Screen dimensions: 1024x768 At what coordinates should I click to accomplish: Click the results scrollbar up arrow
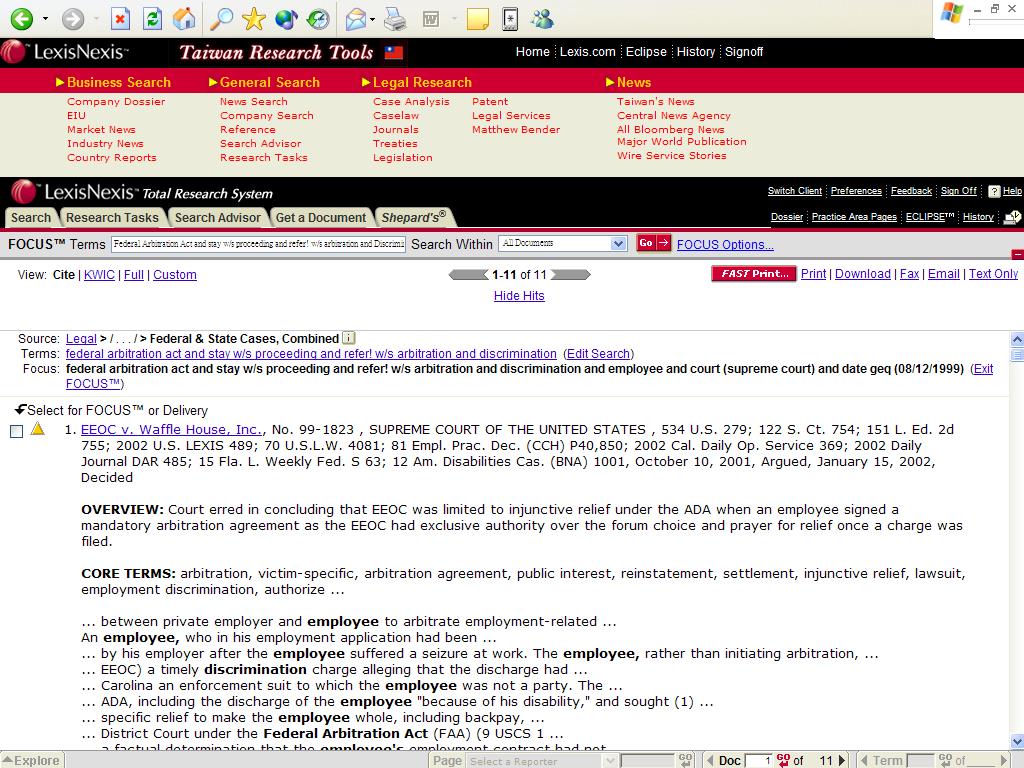[1017, 339]
